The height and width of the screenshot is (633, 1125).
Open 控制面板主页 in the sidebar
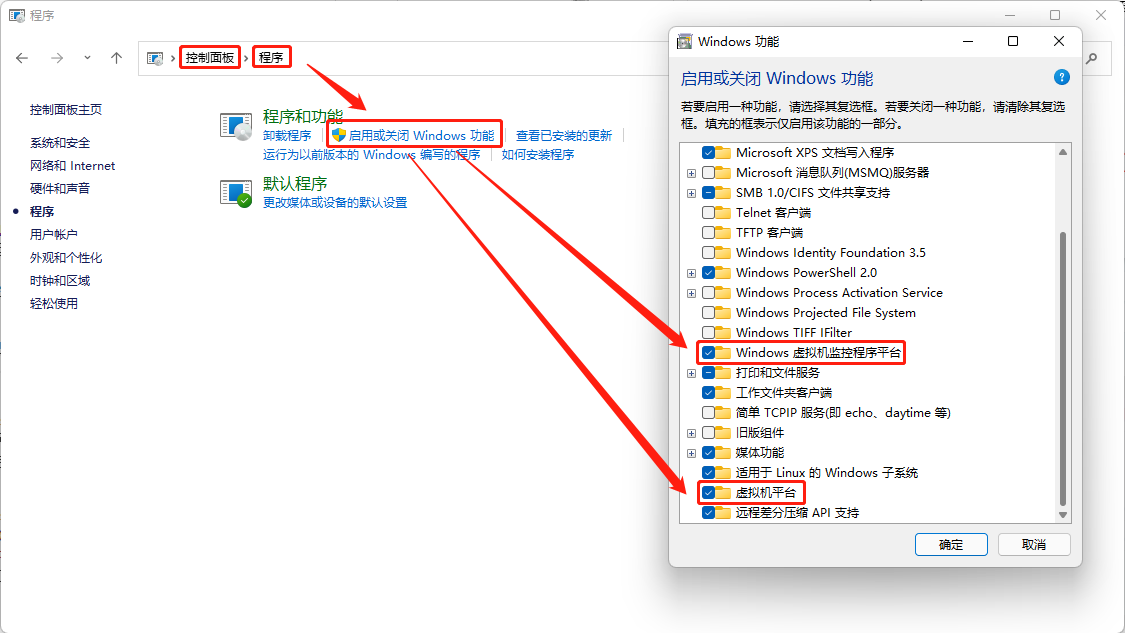coord(66,110)
